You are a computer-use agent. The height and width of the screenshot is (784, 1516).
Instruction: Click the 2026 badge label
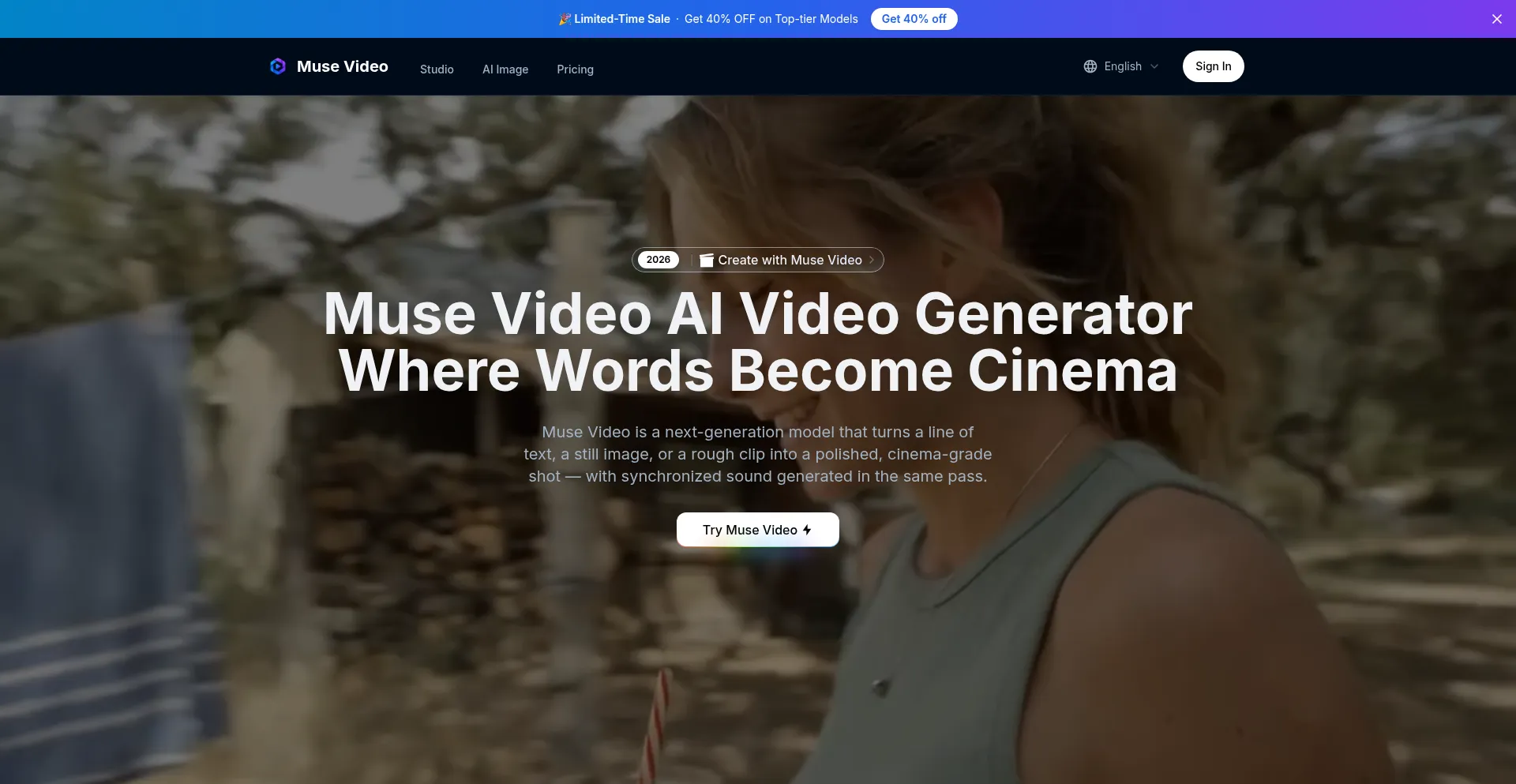pyautogui.click(x=659, y=260)
